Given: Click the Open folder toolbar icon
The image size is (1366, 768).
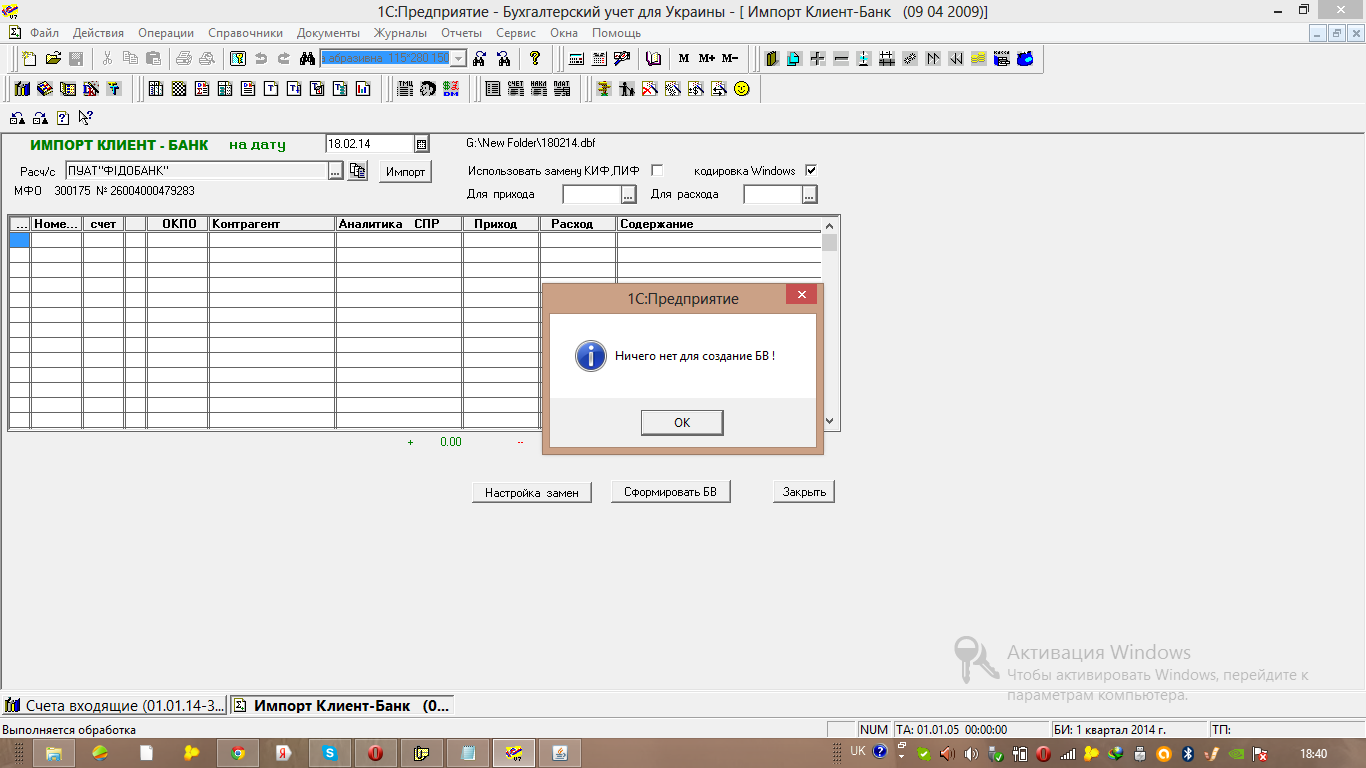Looking at the screenshot, I should tap(53, 58).
